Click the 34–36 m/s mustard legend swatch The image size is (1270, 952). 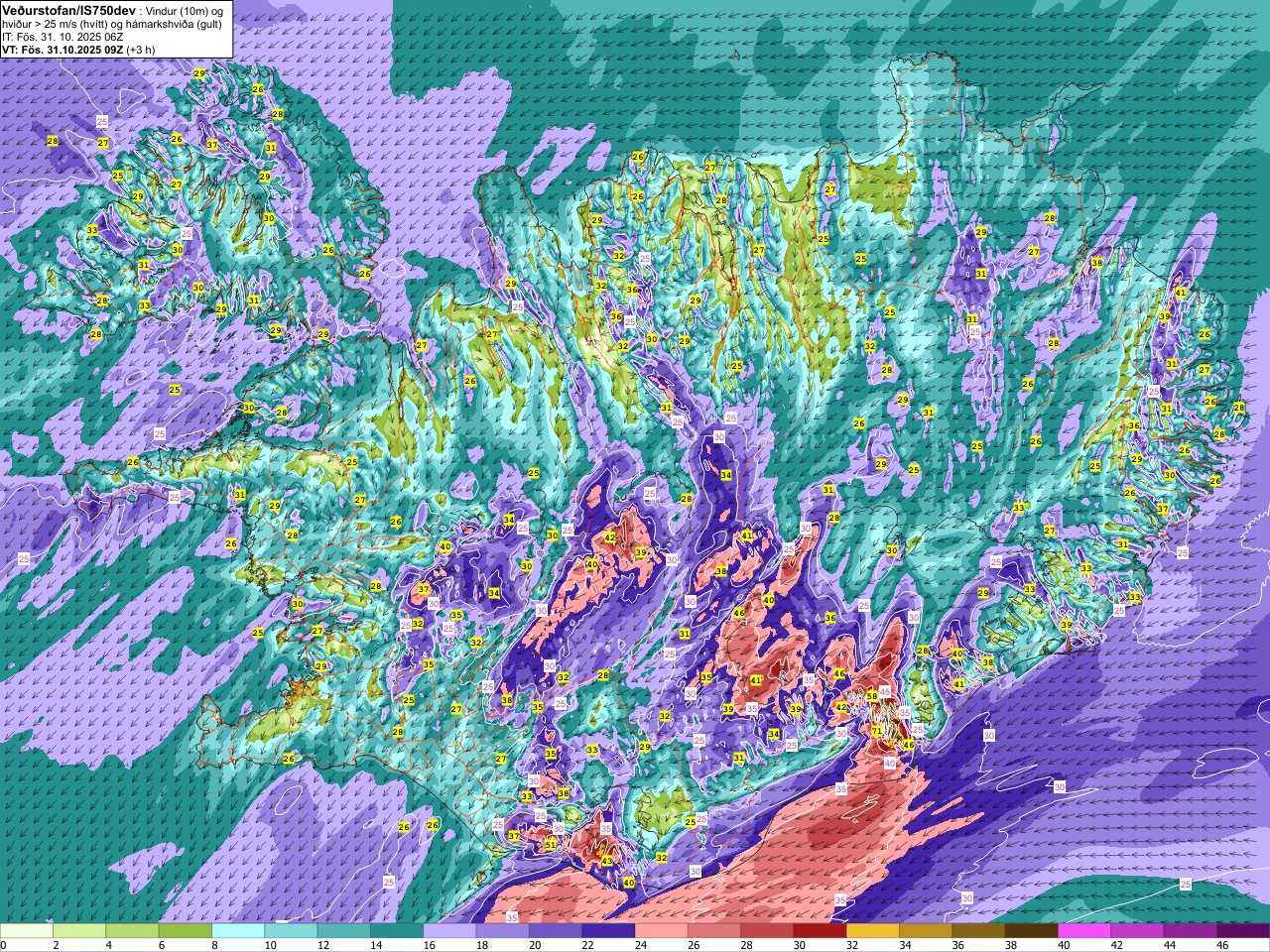(x=926, y=931)
